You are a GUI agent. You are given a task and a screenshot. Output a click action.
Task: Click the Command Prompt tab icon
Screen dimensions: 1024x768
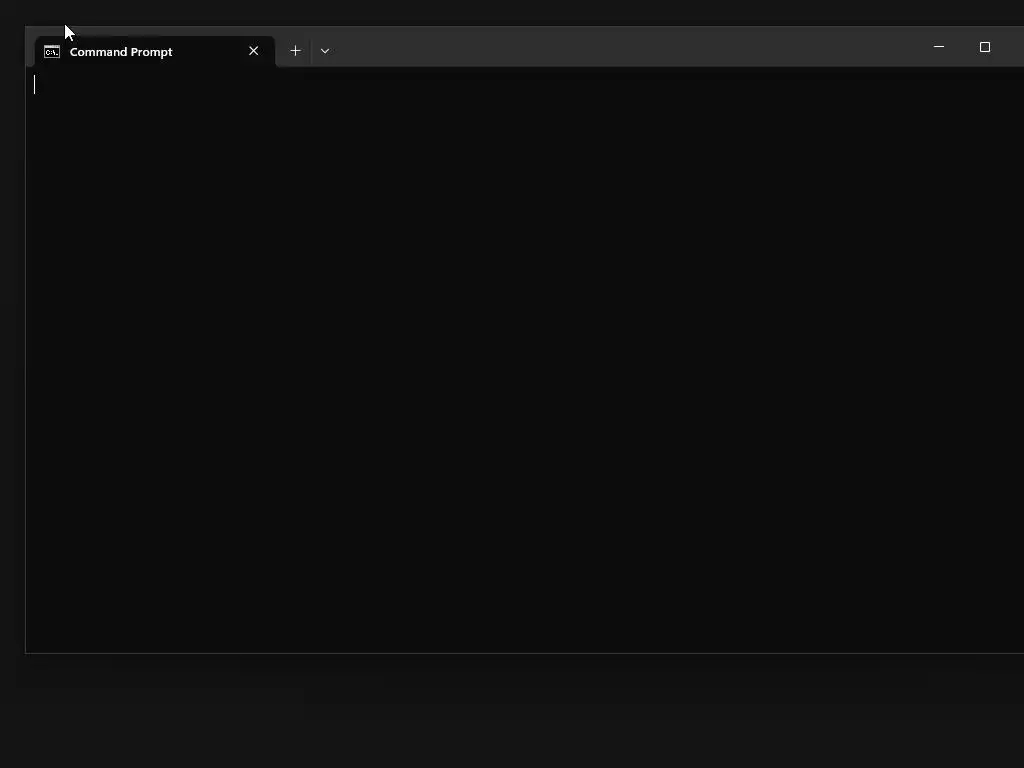coord(52,52)
